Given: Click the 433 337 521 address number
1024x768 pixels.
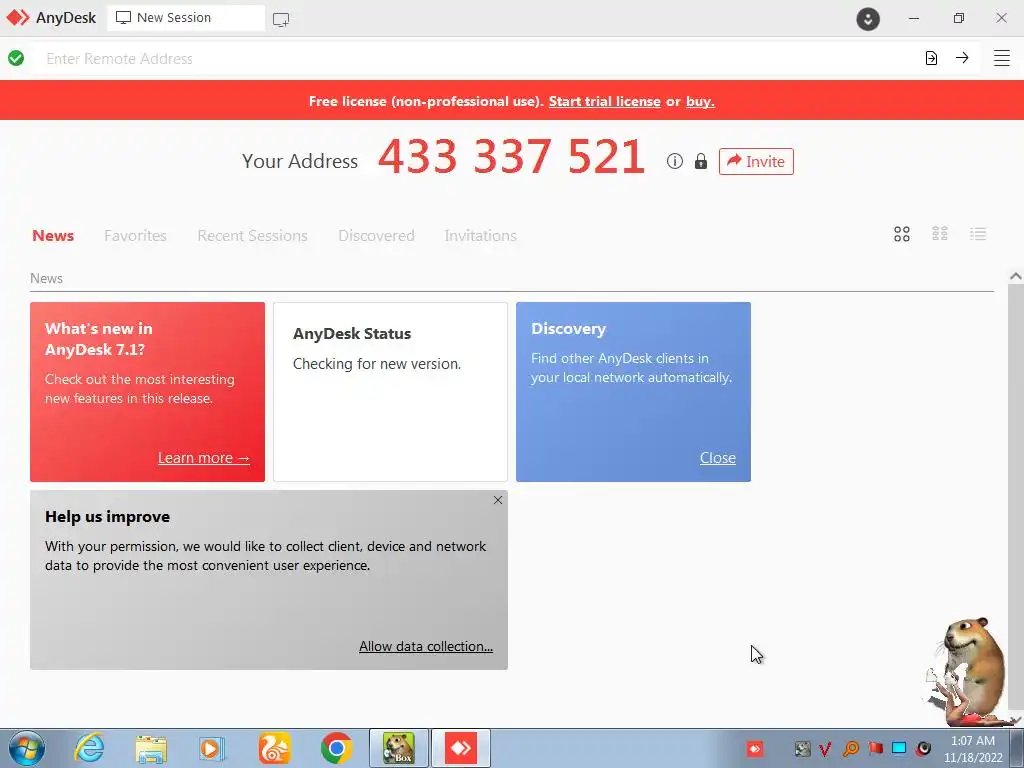Looking at the screenshot, I should (x=511, y=157).
